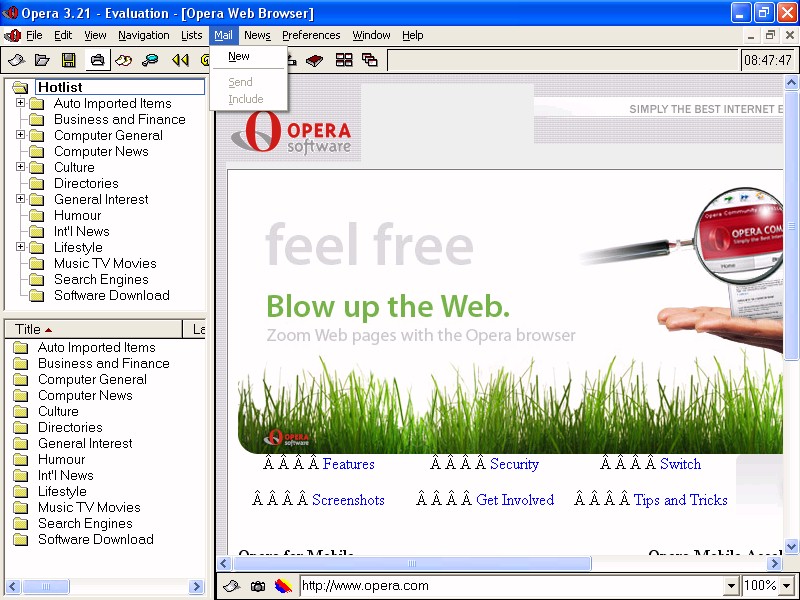Click the Hotlist root folder icon
The height and width of the screenshot is (600, 800).
pyautogui.click(x=20, y=87)
